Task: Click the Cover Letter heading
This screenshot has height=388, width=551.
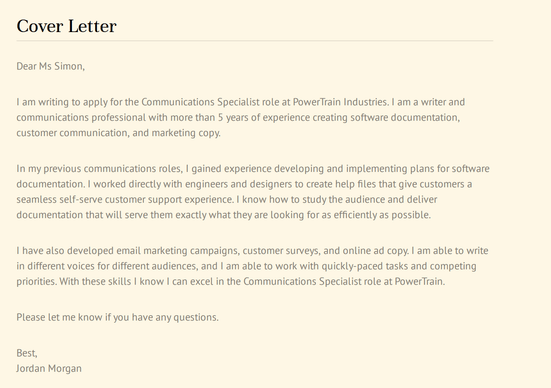Action: pos(66,26)
